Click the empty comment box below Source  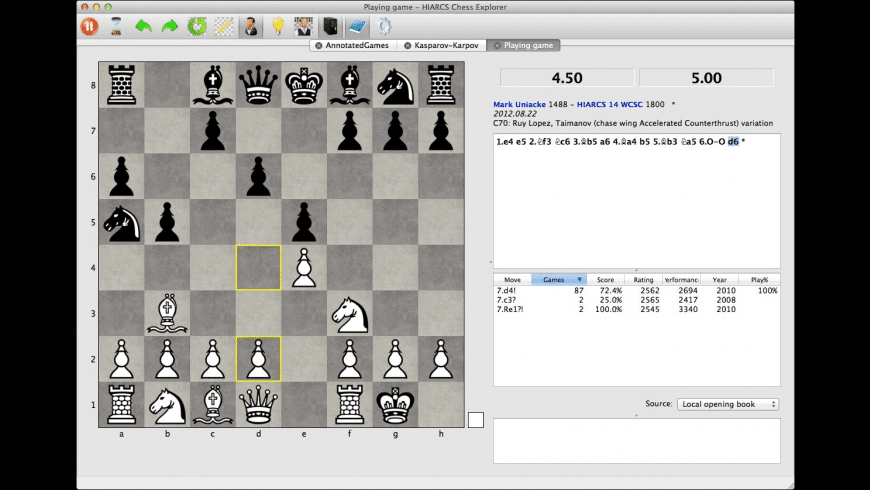(x=636, y=441)
